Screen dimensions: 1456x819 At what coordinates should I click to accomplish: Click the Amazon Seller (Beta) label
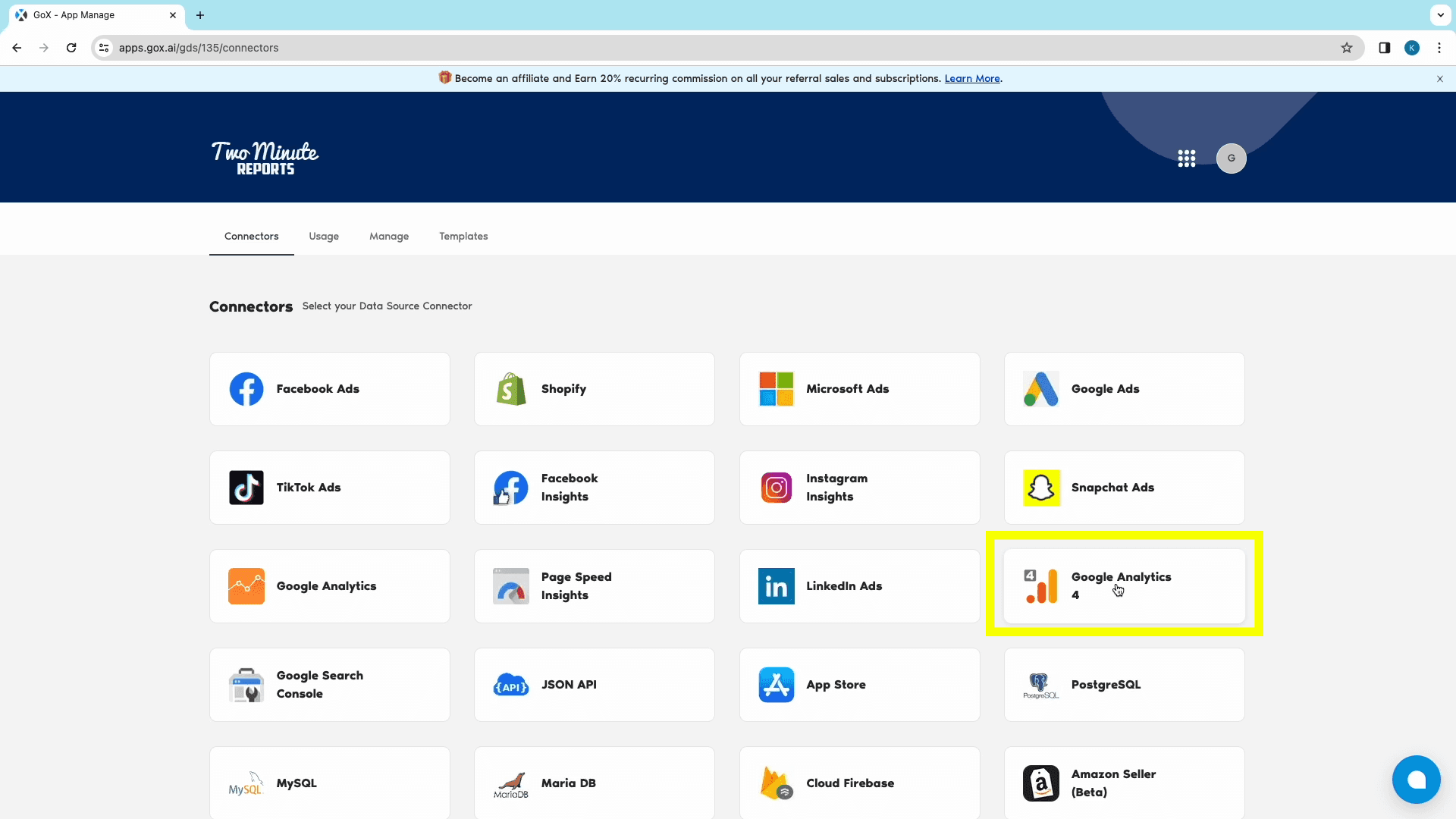pos(1113,783)
